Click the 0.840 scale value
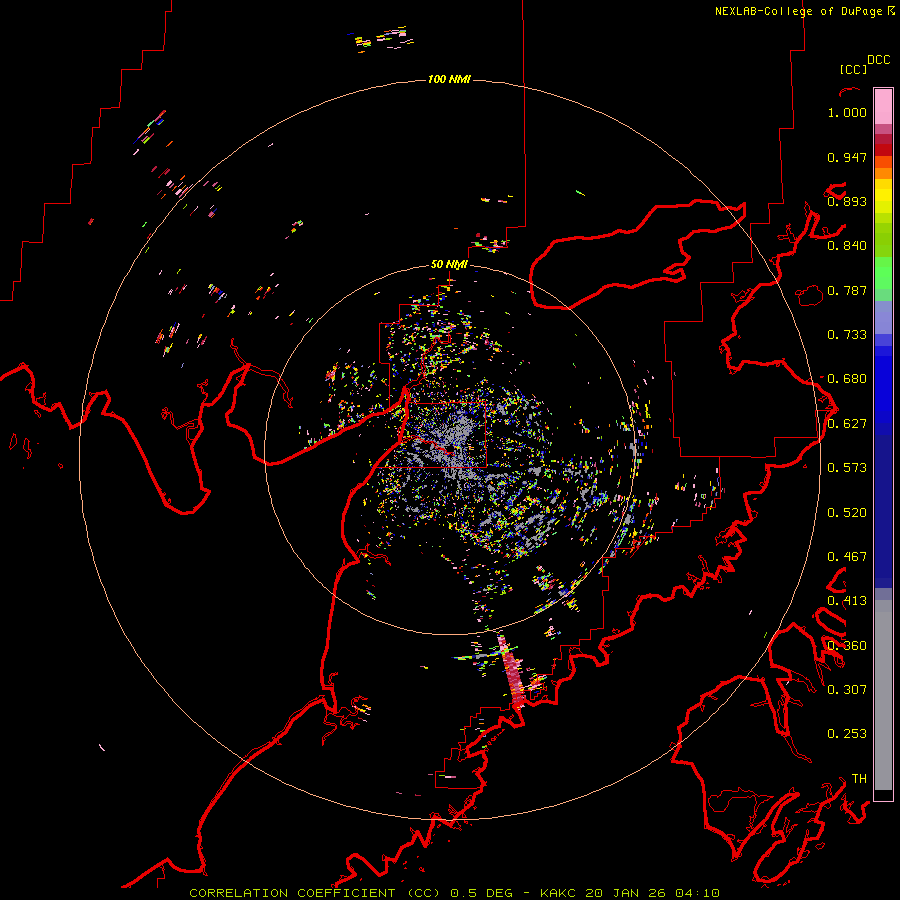The image size is (900, 900). point(847,246)
